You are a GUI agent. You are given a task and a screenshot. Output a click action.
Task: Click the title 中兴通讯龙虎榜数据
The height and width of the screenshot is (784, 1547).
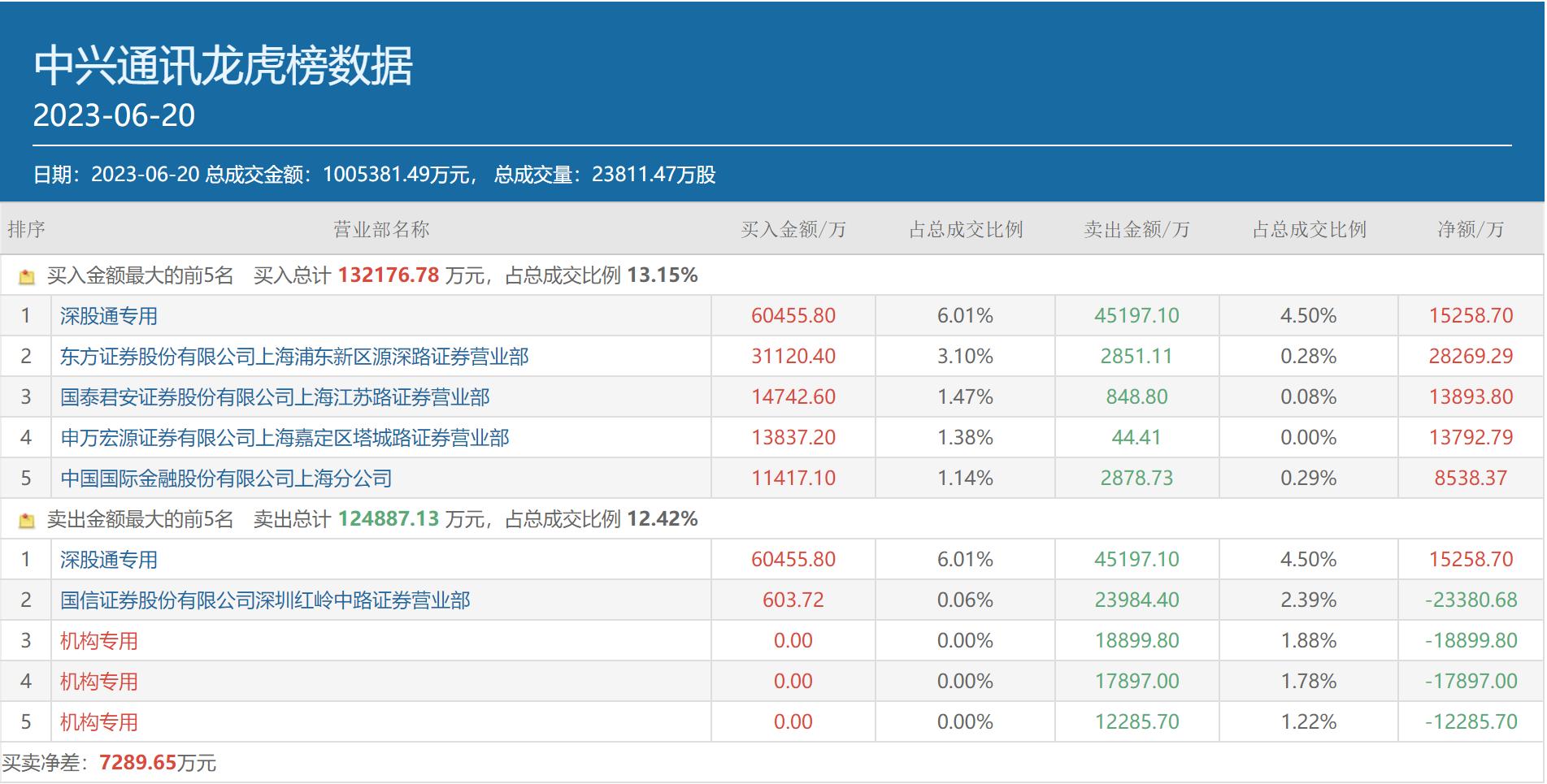(x=222, y=67)
